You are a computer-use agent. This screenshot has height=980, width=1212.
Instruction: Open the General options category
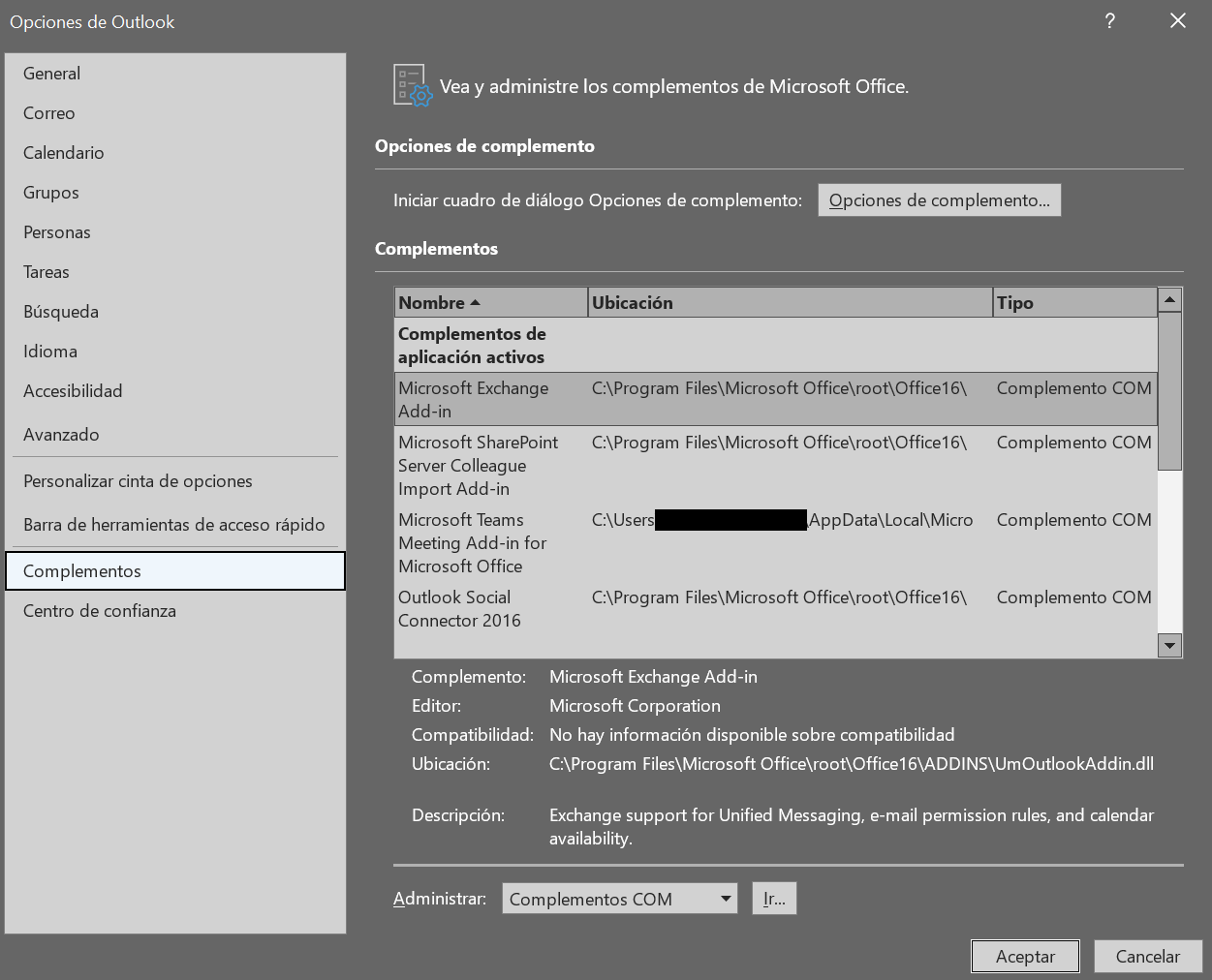tap(175, 74)
